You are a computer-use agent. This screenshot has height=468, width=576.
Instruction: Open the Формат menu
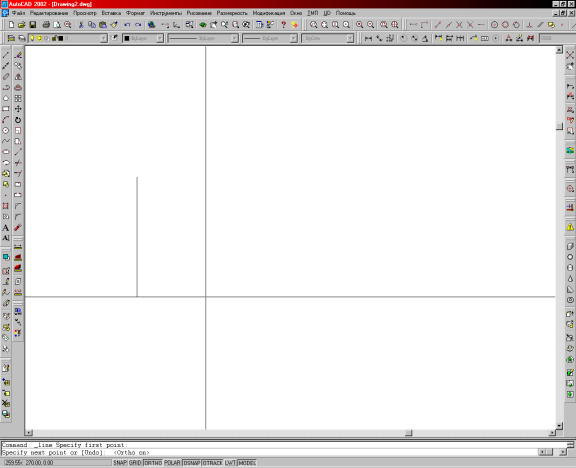pos(135,13)
